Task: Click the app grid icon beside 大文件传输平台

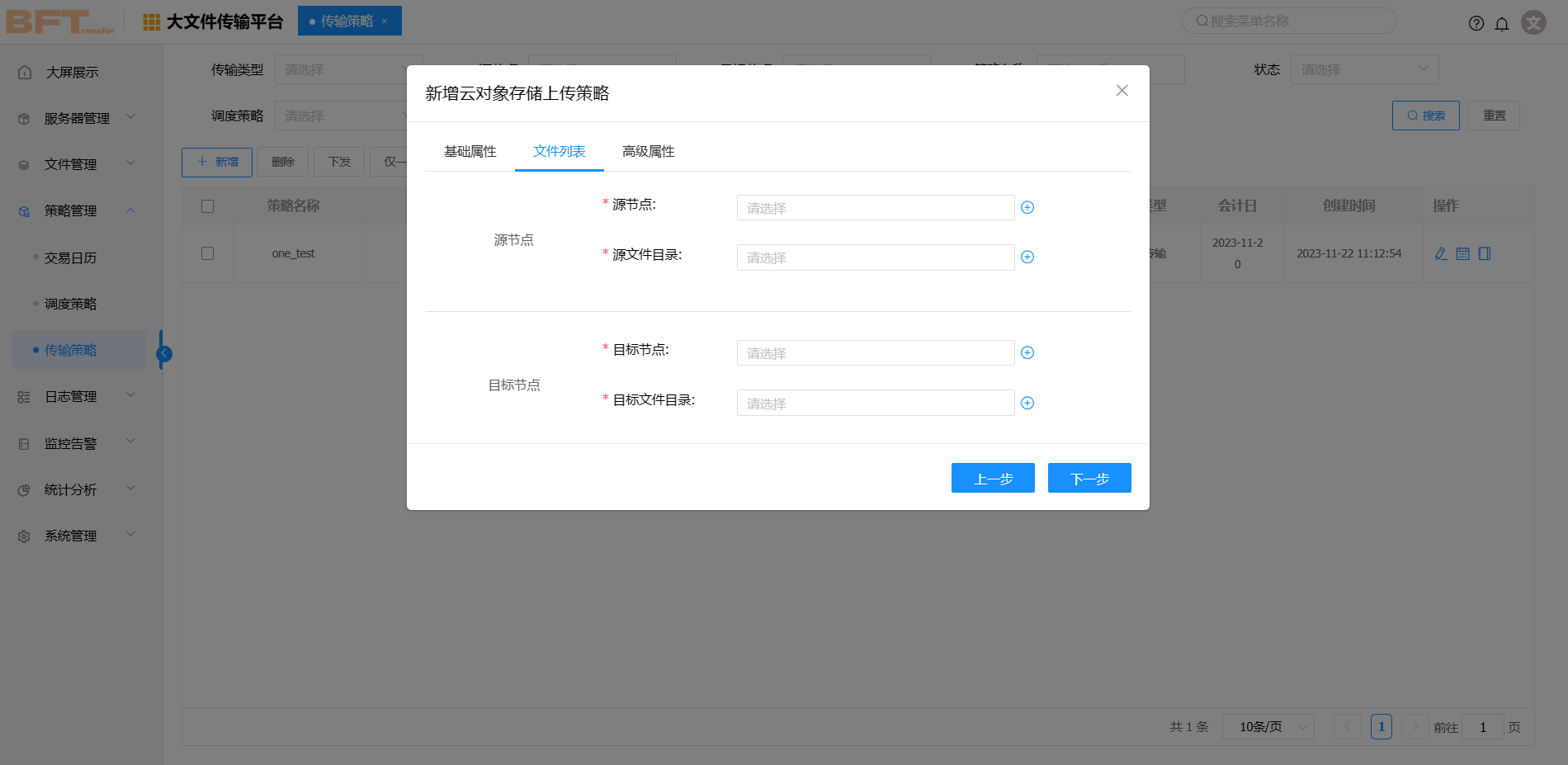Action: [152, 22]
